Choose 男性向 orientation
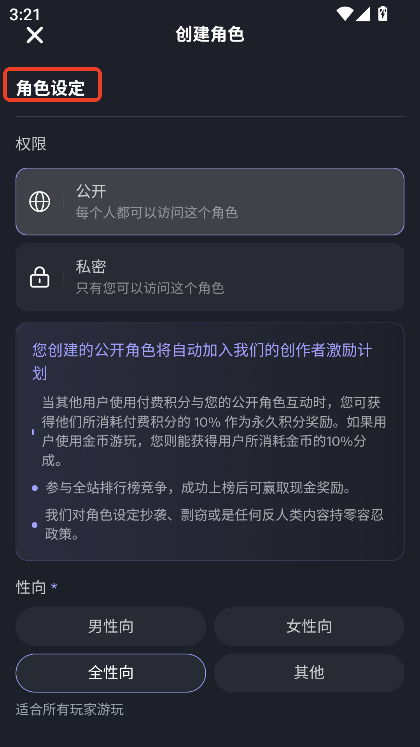420x747 pixels. click(x=111, y=626)
